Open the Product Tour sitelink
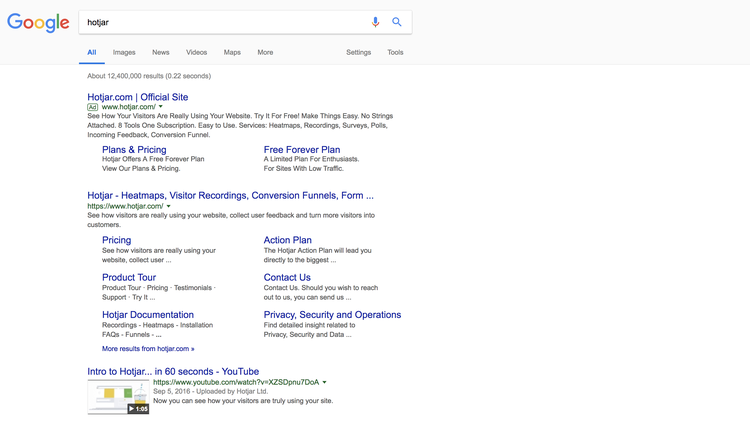 (x=129, y=278)
